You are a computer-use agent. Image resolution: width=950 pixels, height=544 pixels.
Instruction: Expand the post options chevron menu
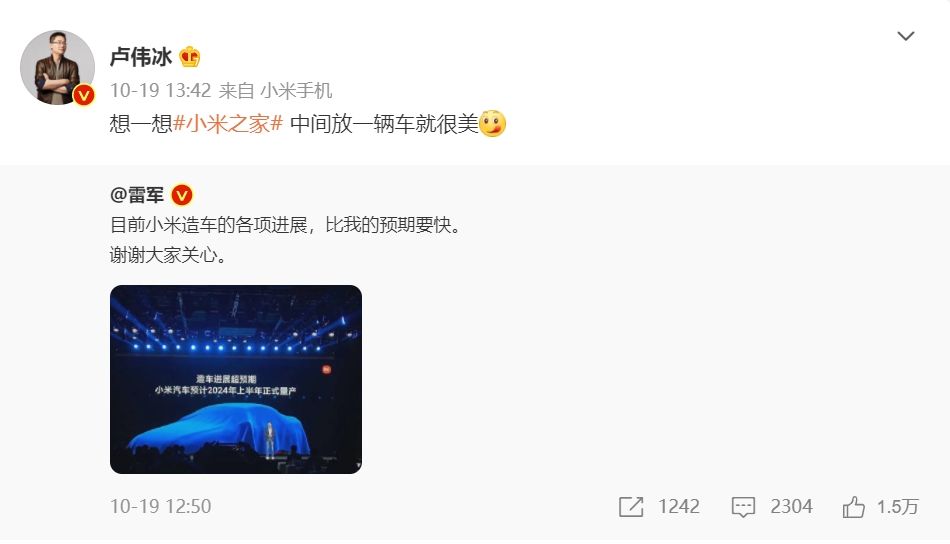coord(905,36)
